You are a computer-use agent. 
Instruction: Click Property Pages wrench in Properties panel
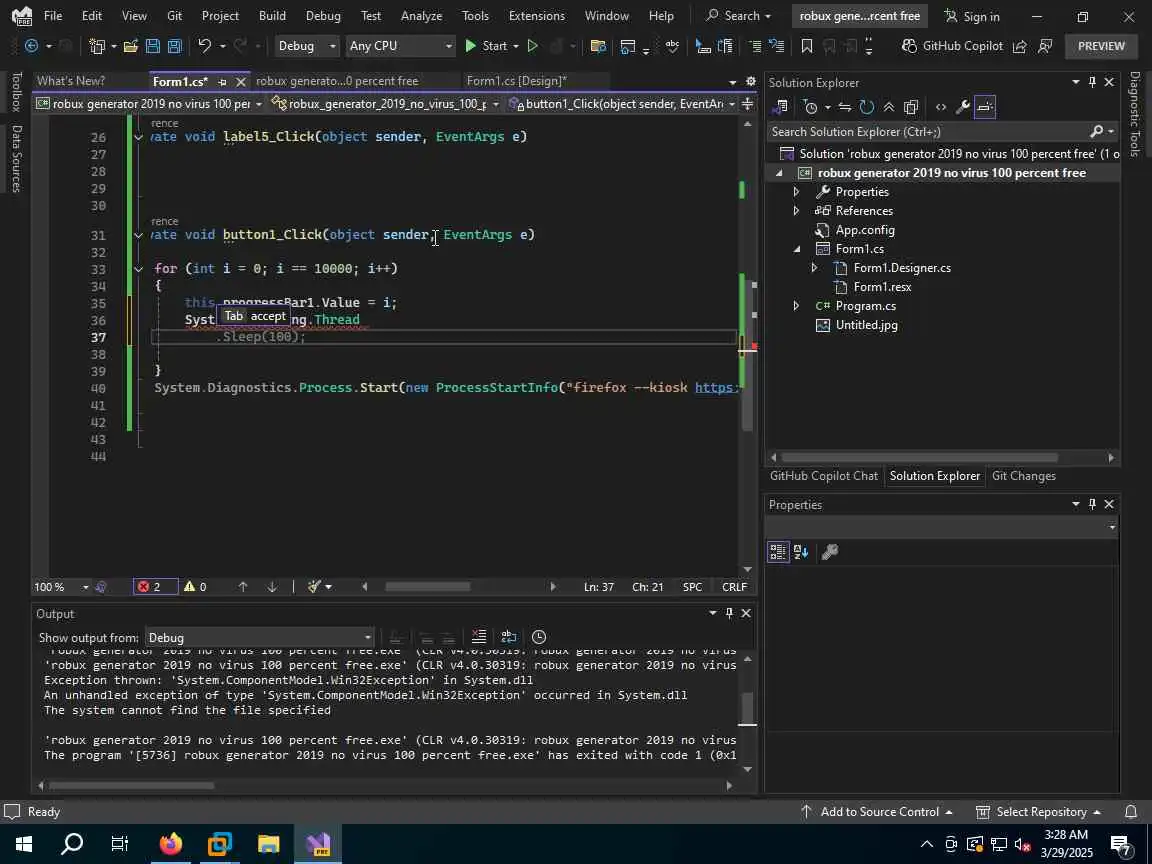829,552
